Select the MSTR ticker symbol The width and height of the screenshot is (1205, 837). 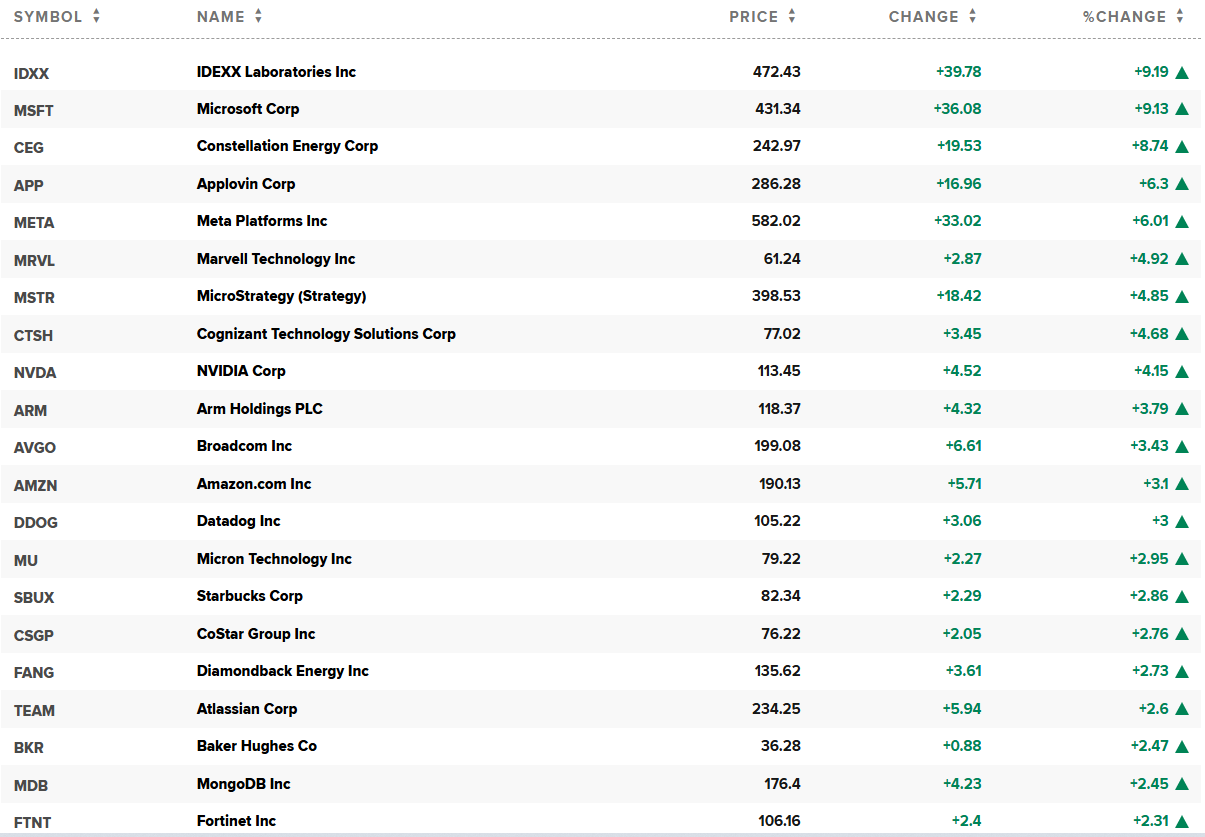point(34,297)
